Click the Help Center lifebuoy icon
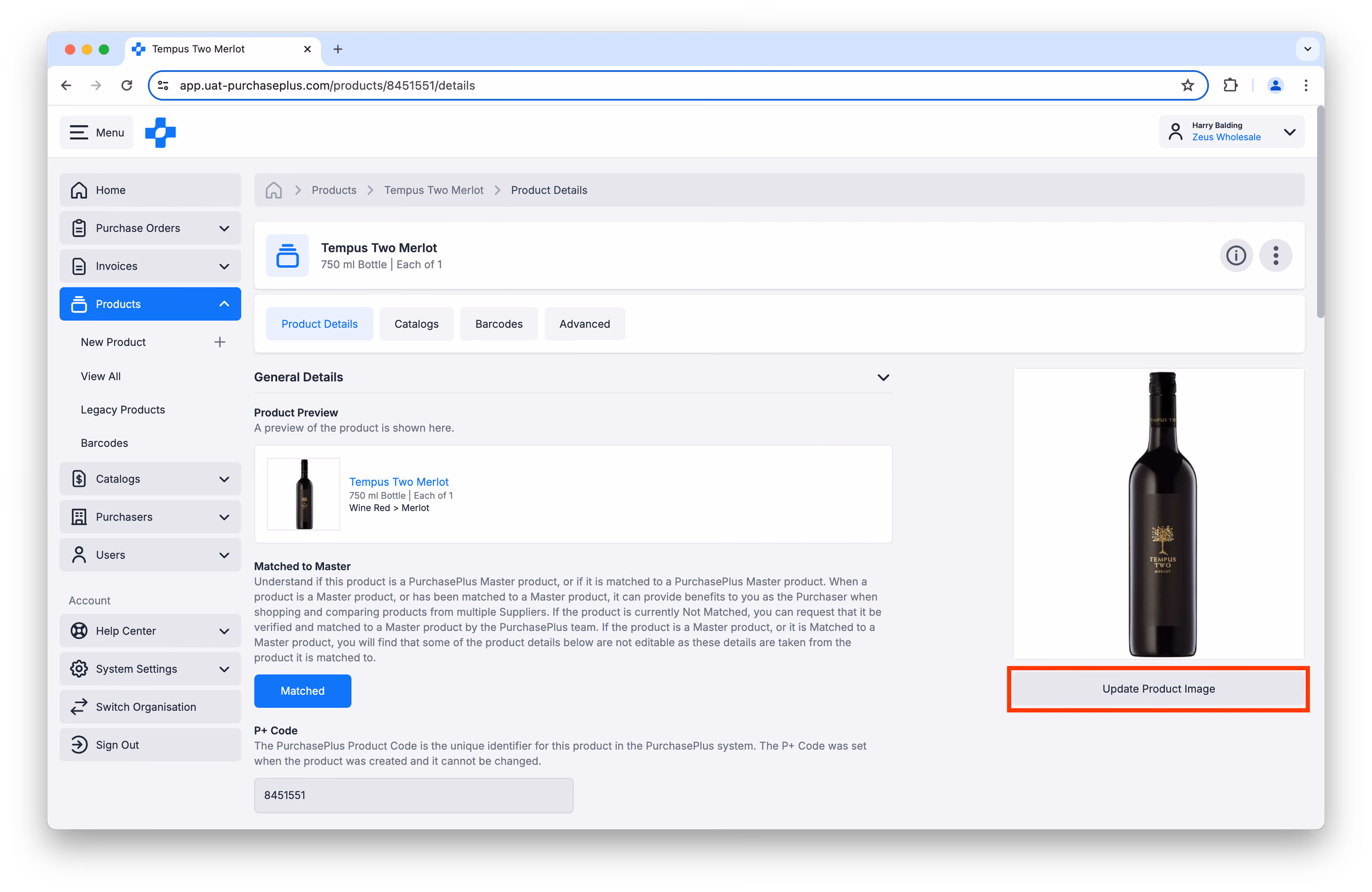Screen dimensions: 1372x892 click(79, 630)
